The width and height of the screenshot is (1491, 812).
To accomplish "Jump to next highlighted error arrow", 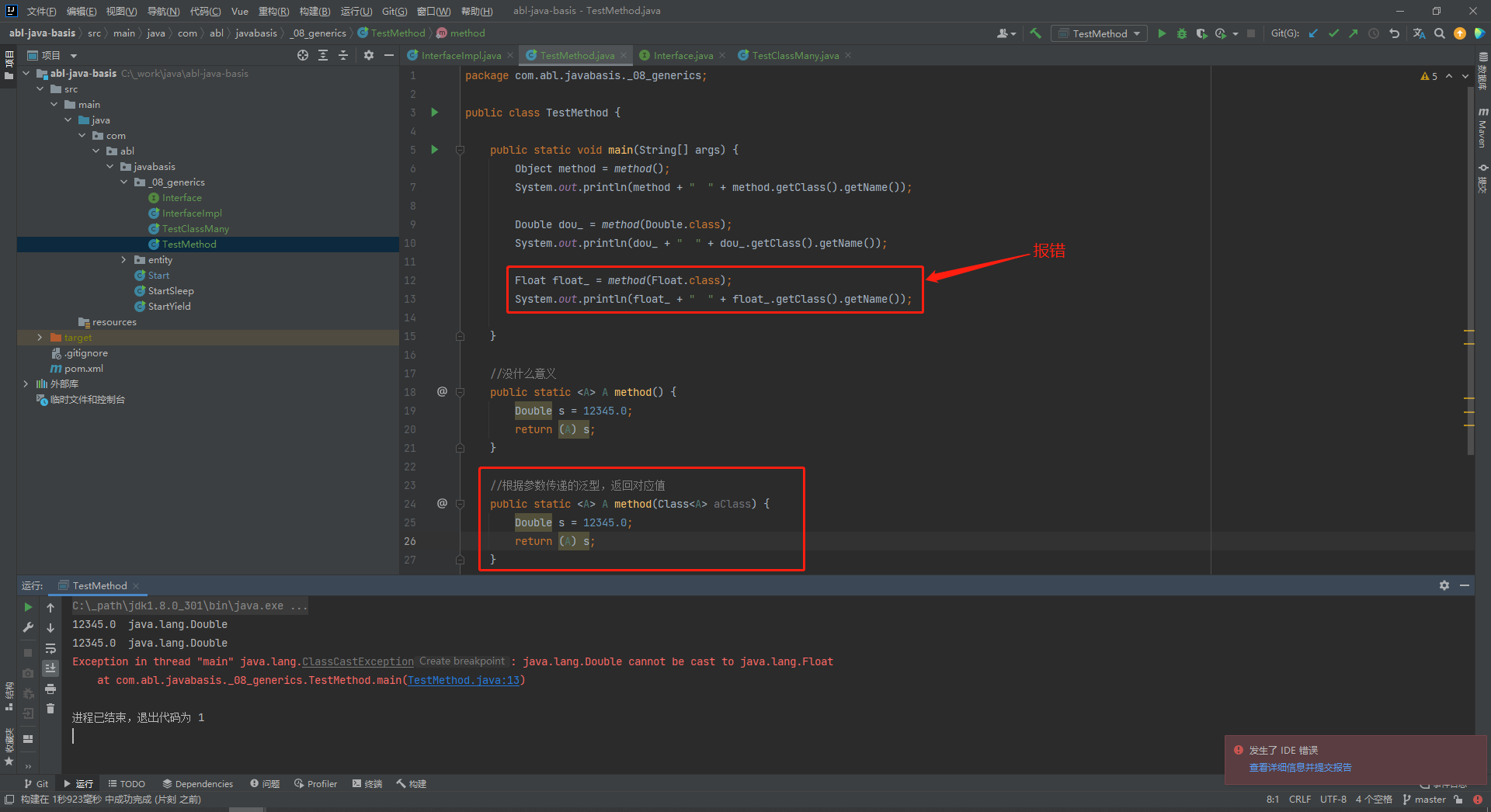I will pos(1465,76).
